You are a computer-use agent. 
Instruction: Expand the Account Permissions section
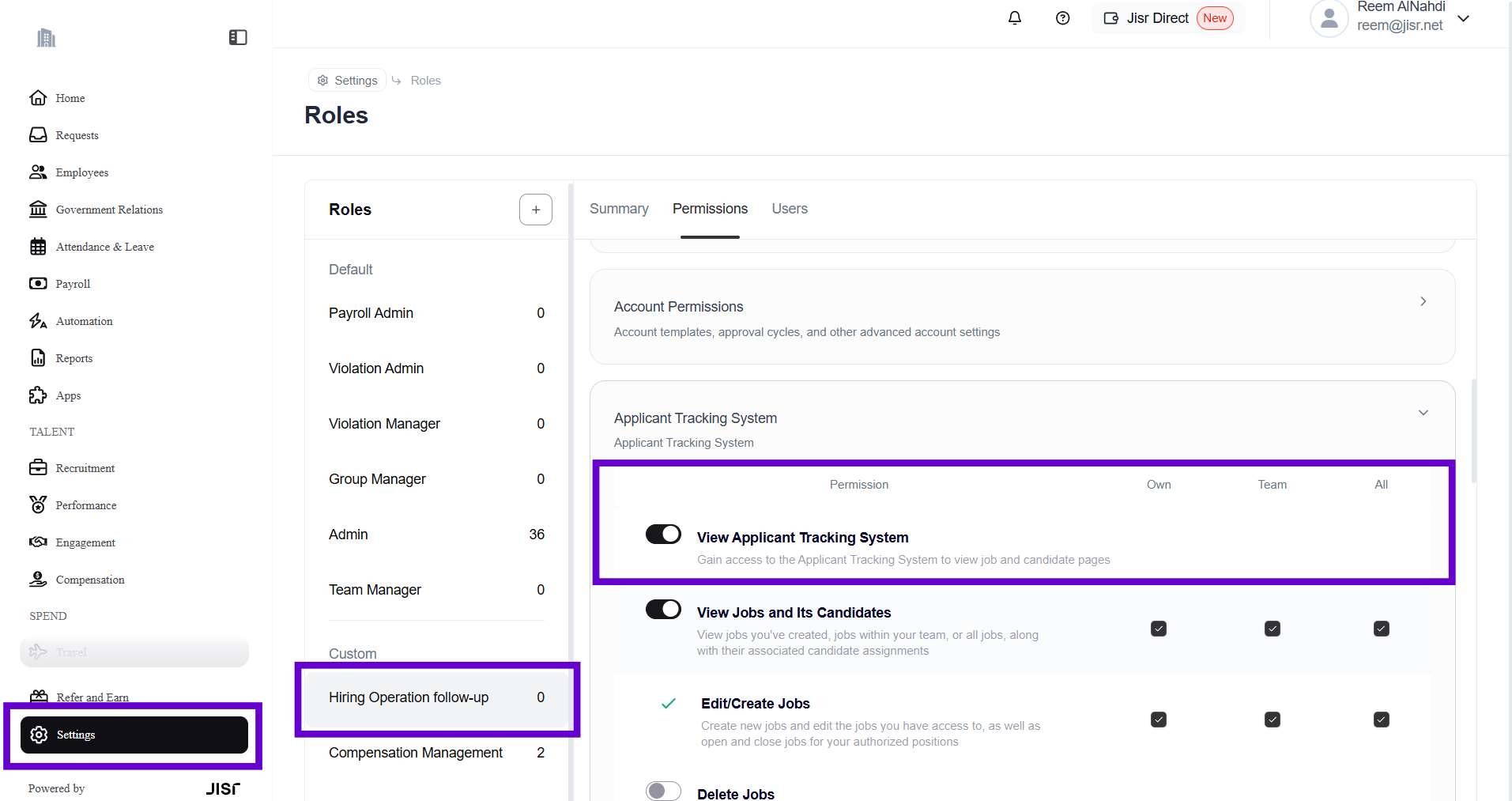click(1423, 301)
